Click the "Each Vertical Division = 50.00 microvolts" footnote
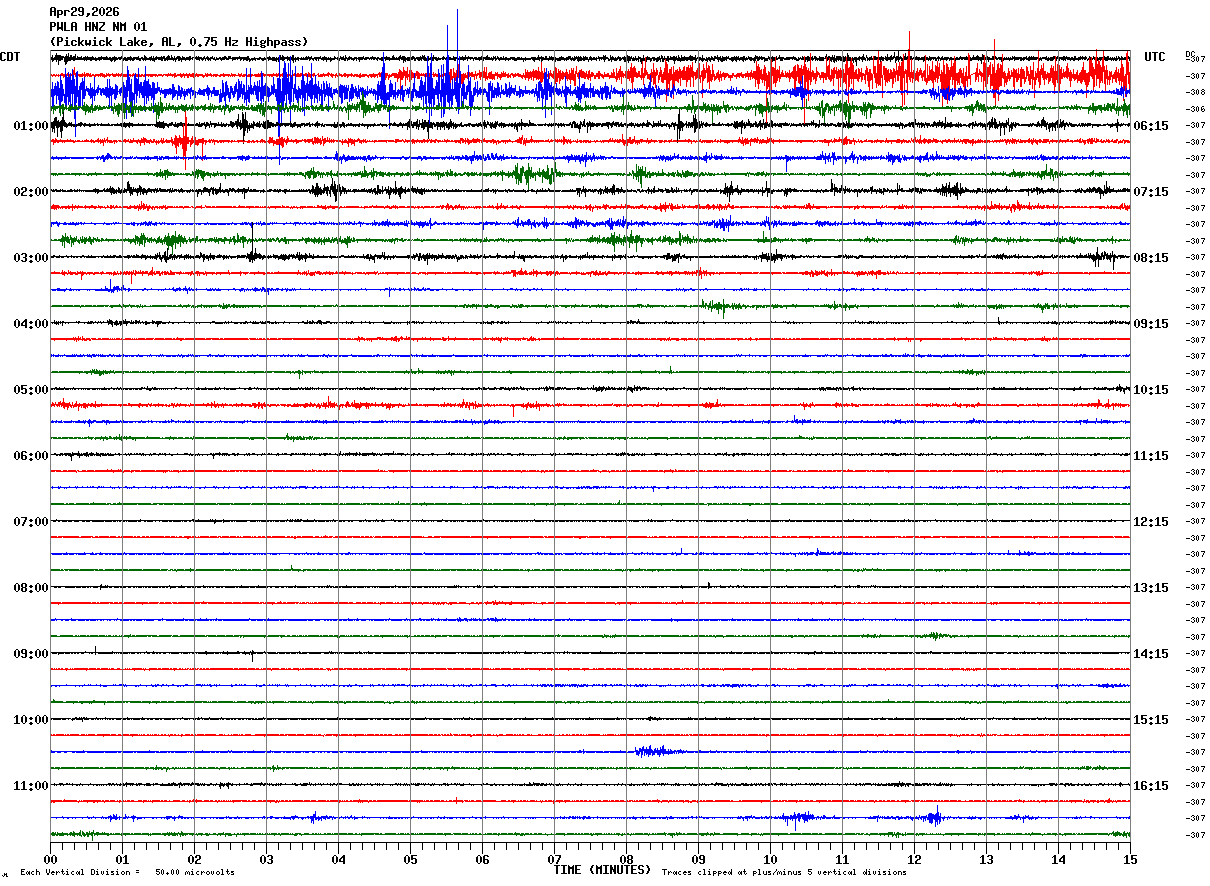 click(127, 873)
